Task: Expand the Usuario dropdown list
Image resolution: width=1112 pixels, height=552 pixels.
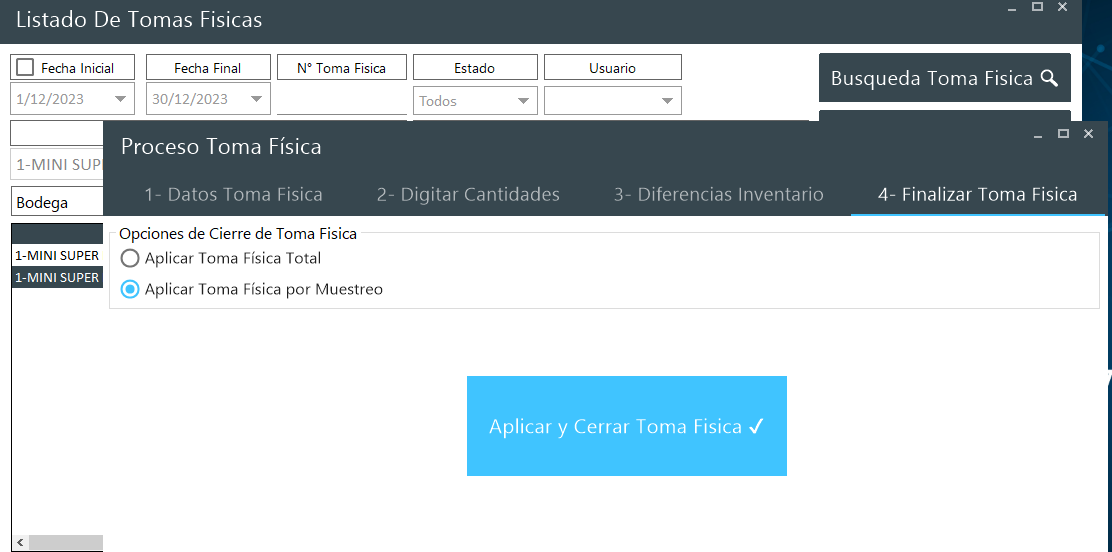Action: [668, 101]
